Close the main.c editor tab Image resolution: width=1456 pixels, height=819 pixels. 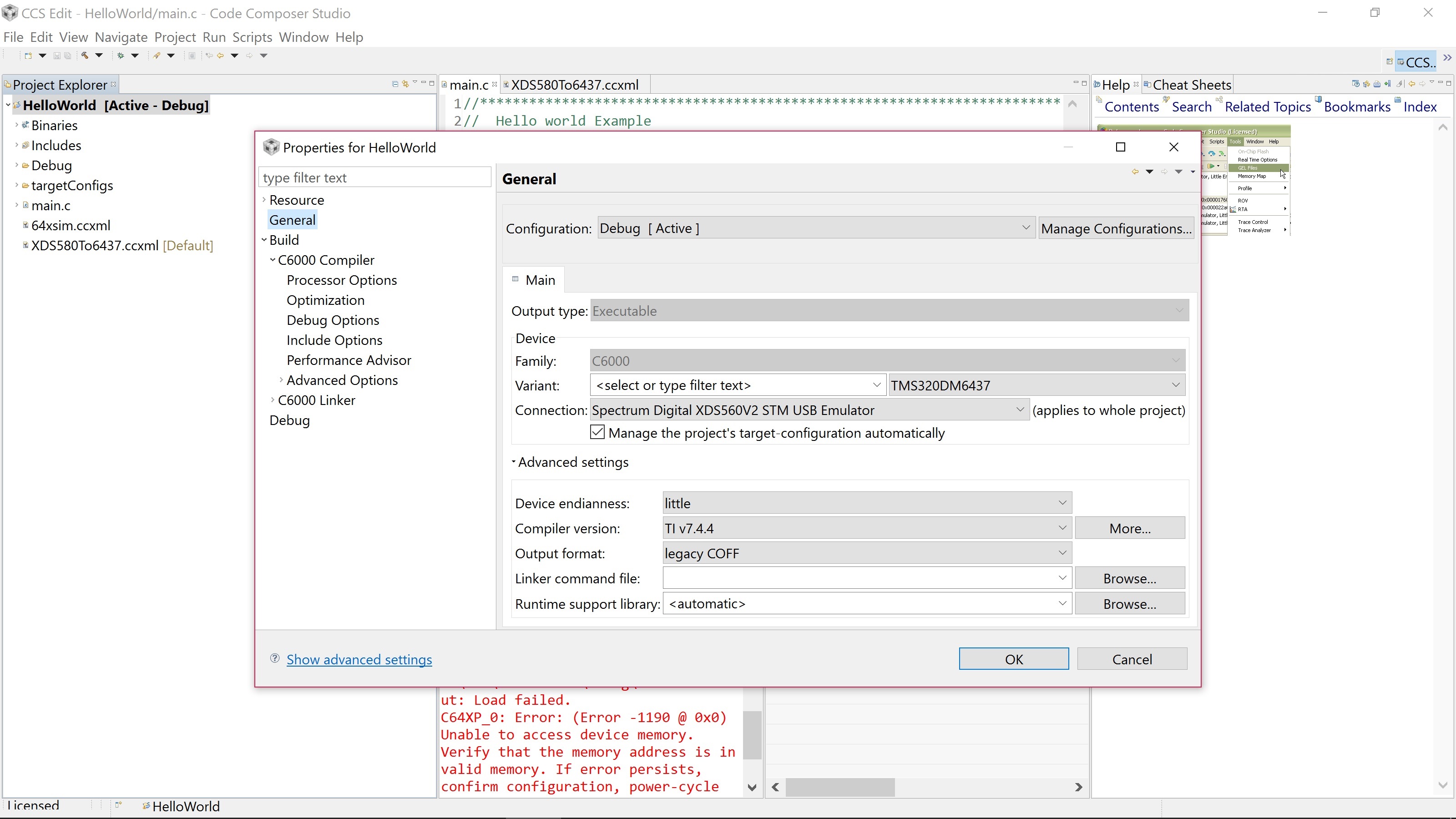tap(495, 84)
